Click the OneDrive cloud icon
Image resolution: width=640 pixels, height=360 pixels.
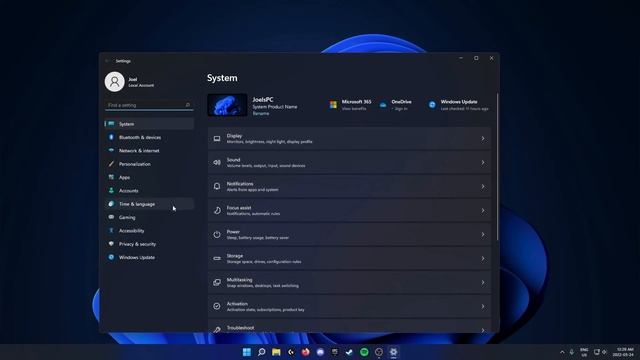tap(383, 105)
